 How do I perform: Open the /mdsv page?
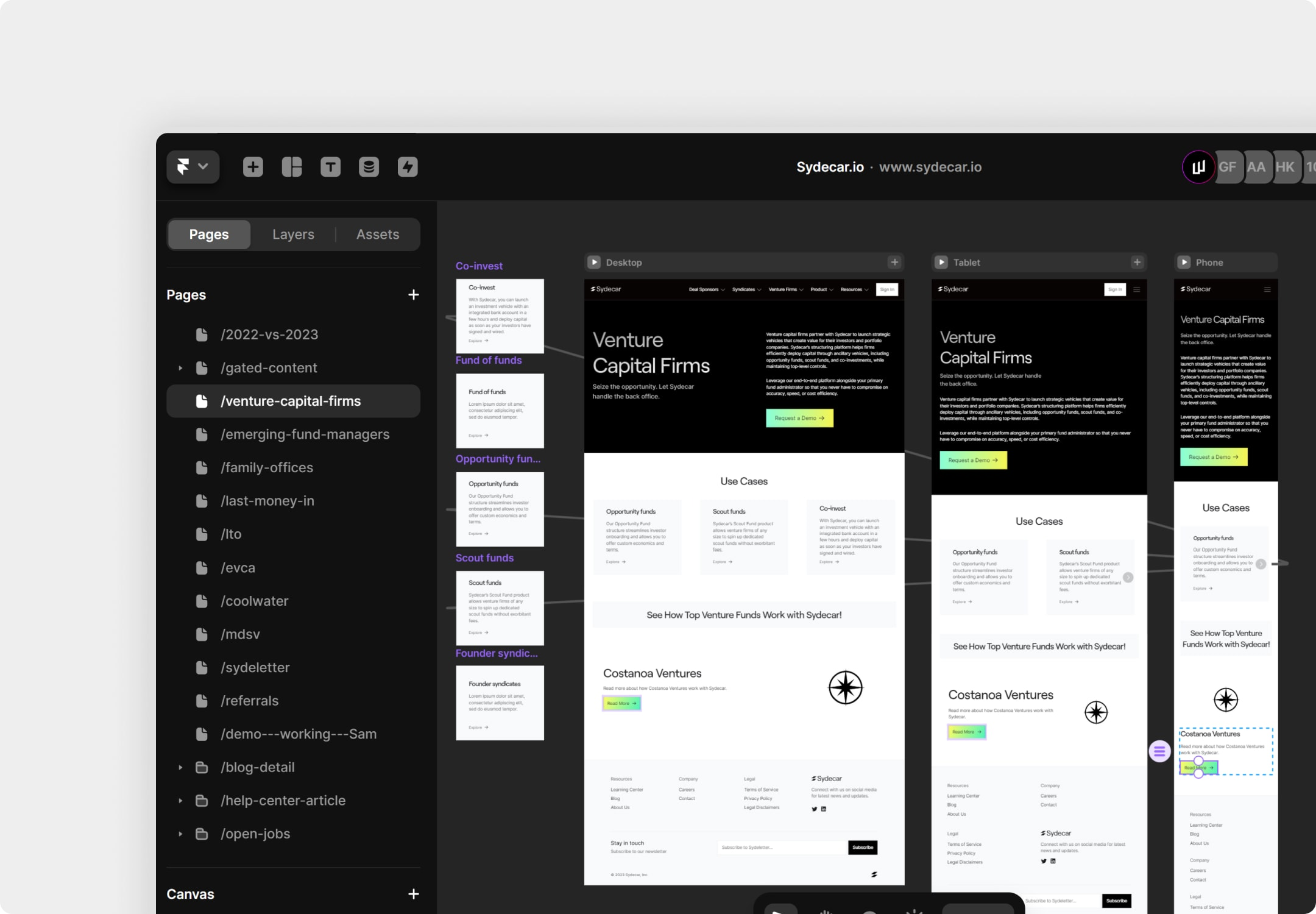[294, 634]
